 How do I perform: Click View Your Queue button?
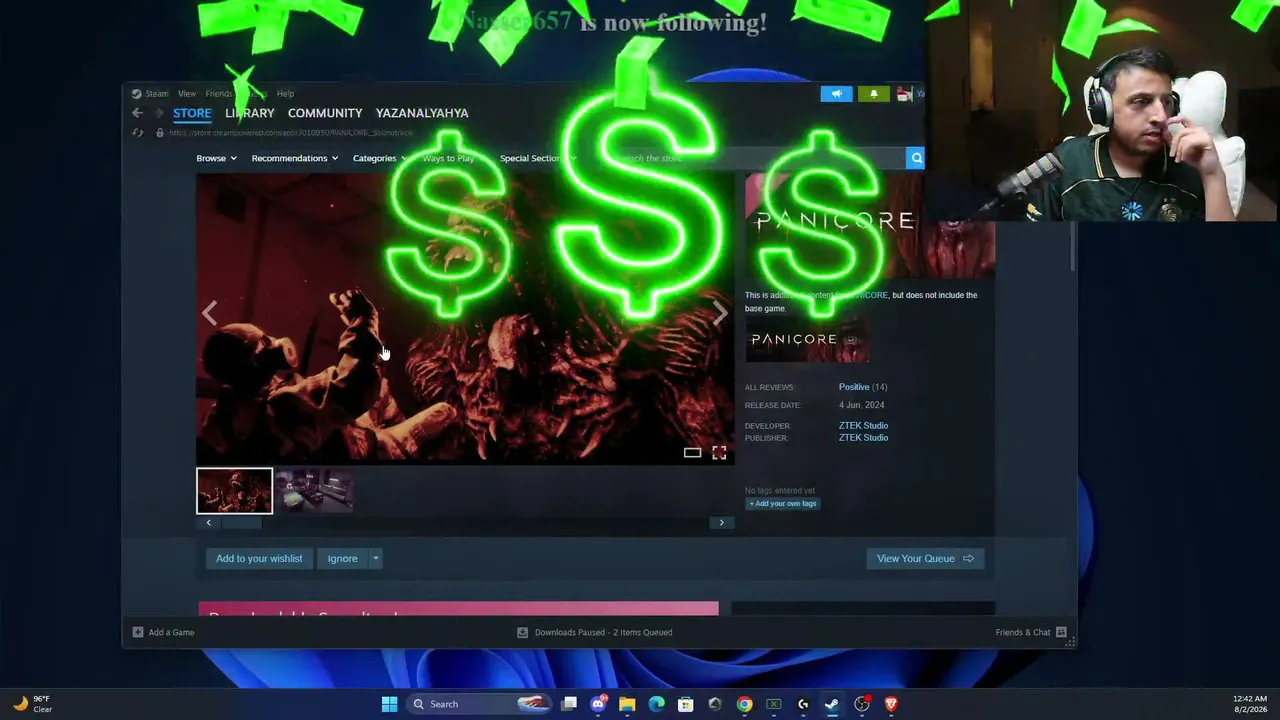click(925, 558)
